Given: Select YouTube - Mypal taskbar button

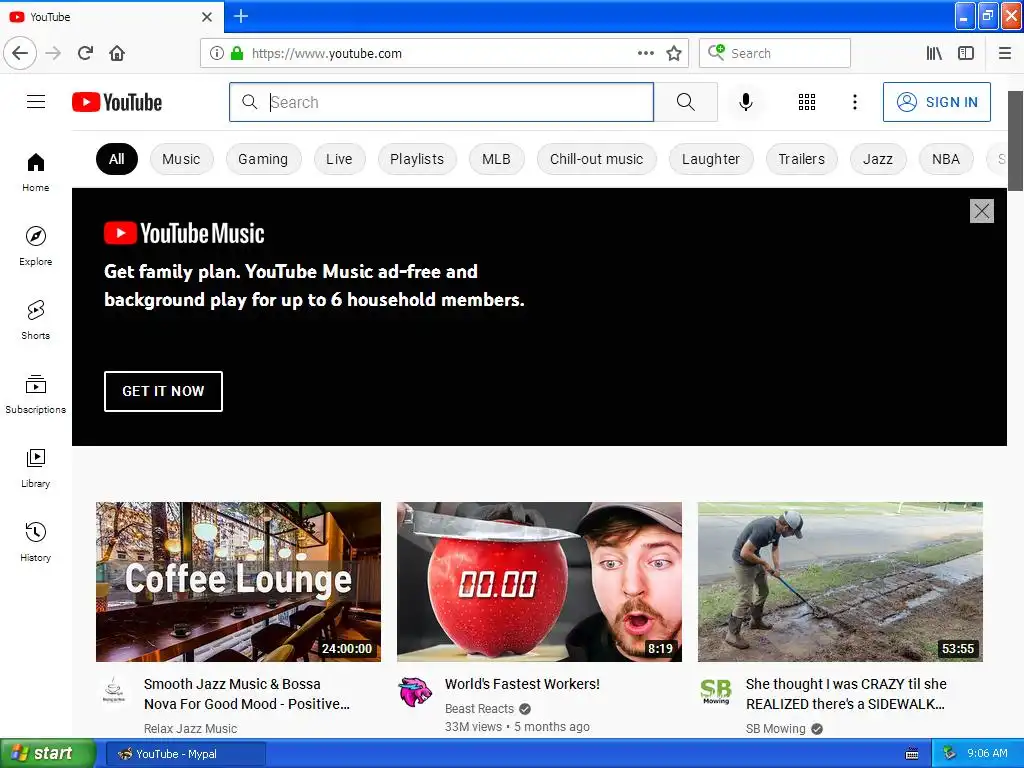Looking at the screenshot, I should click(186, 754).
